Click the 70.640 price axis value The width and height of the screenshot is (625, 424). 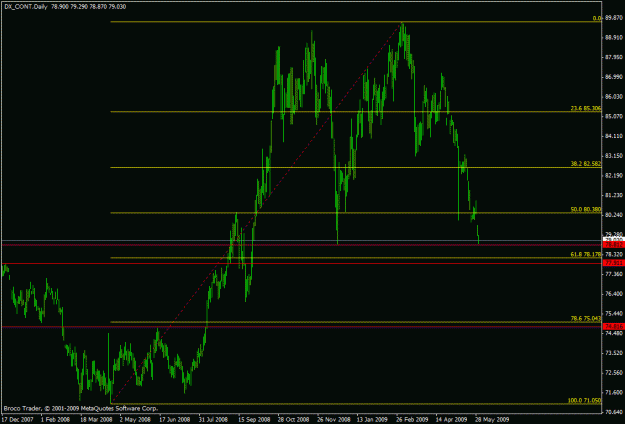click(614, 412)
